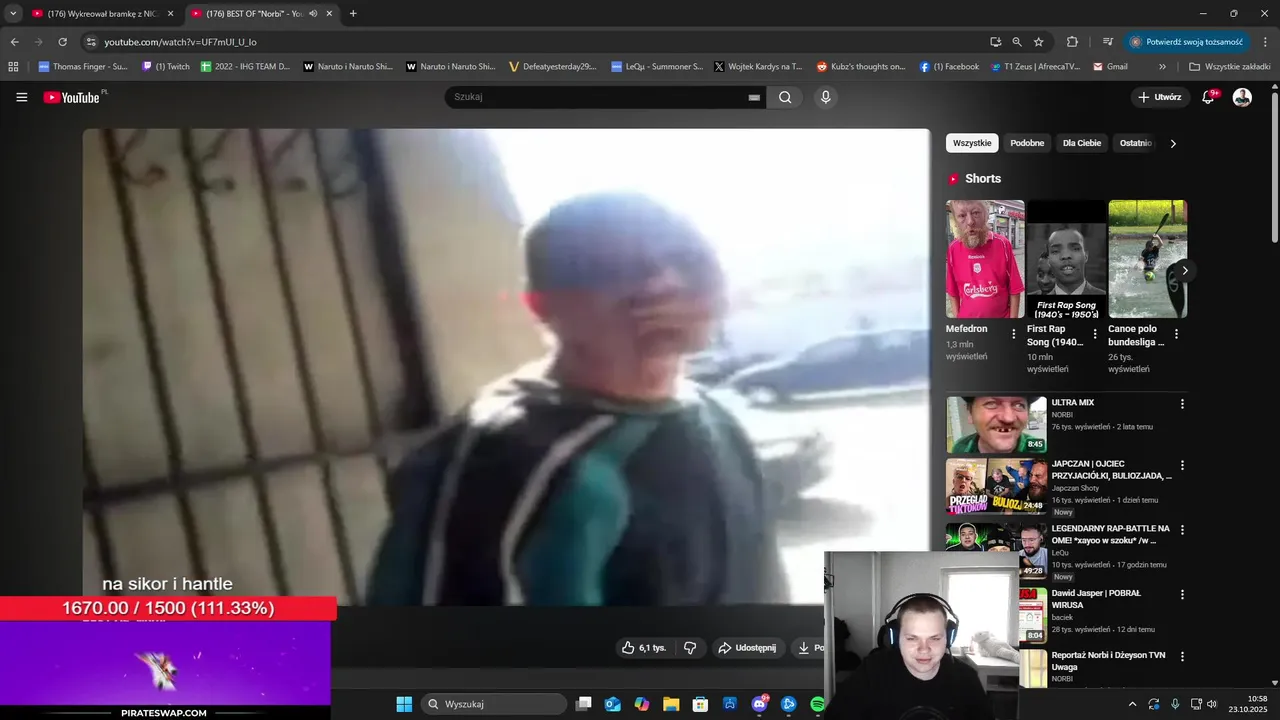
Task: Click the YouTube search magnifier button
Action: (785, 97)
